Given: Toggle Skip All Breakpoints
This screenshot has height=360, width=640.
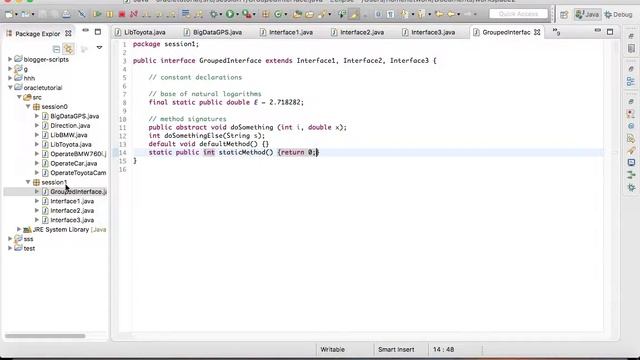Looking at the screenshot, I should click(x=82, y=14).
